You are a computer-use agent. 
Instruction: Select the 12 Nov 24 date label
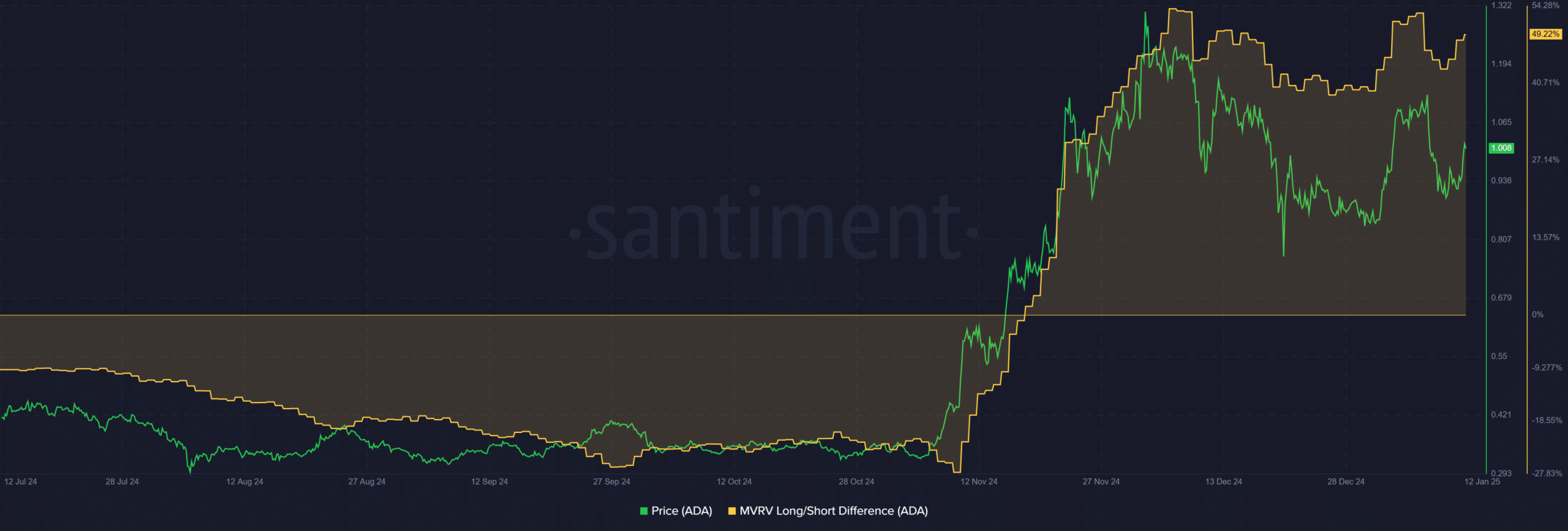(978, 481)
